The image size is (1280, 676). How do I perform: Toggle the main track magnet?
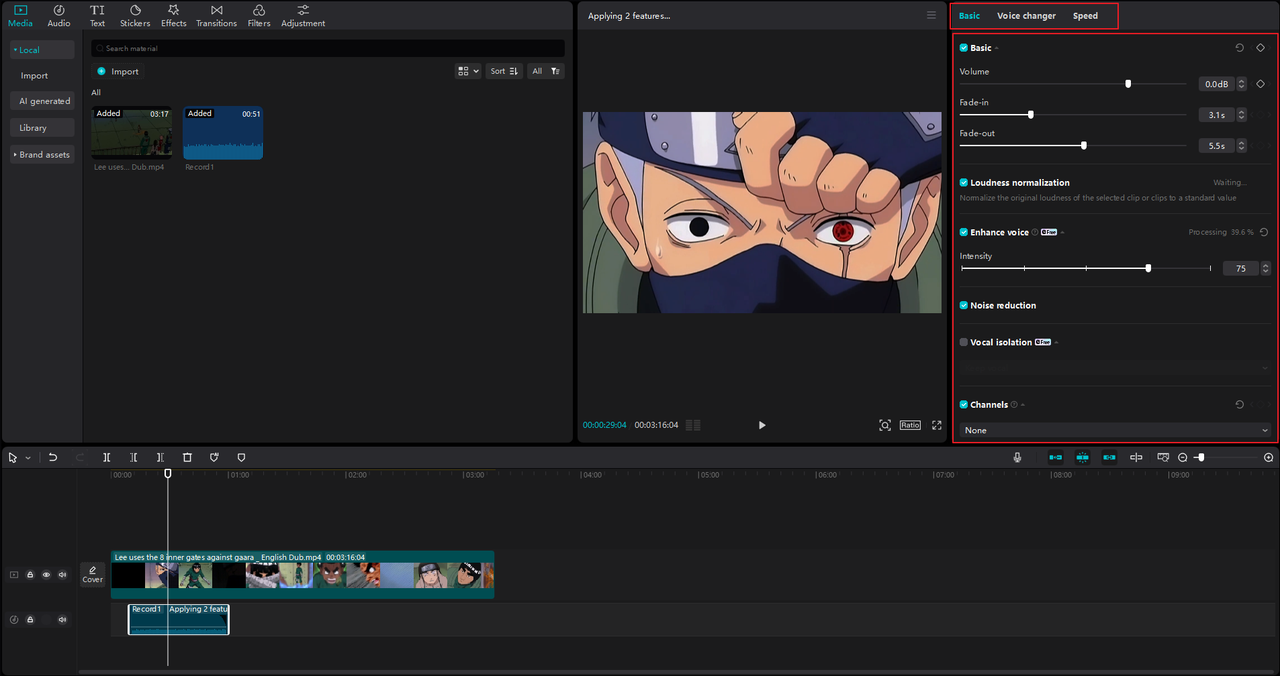pyautogui.click(x=1055, y=457)
